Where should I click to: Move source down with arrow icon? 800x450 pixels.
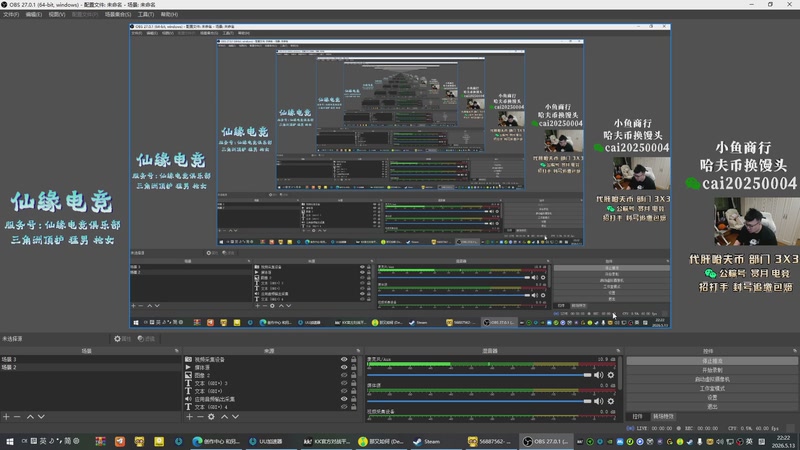pyautogui.click(x=235, y=416)
